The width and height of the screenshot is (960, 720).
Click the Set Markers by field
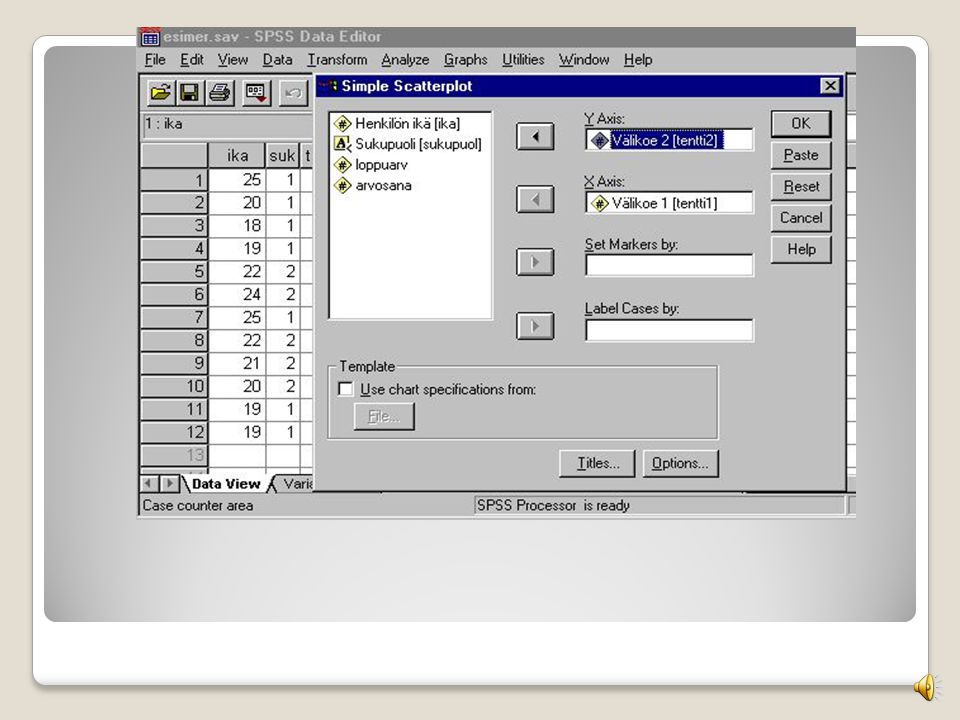point(669,265)
